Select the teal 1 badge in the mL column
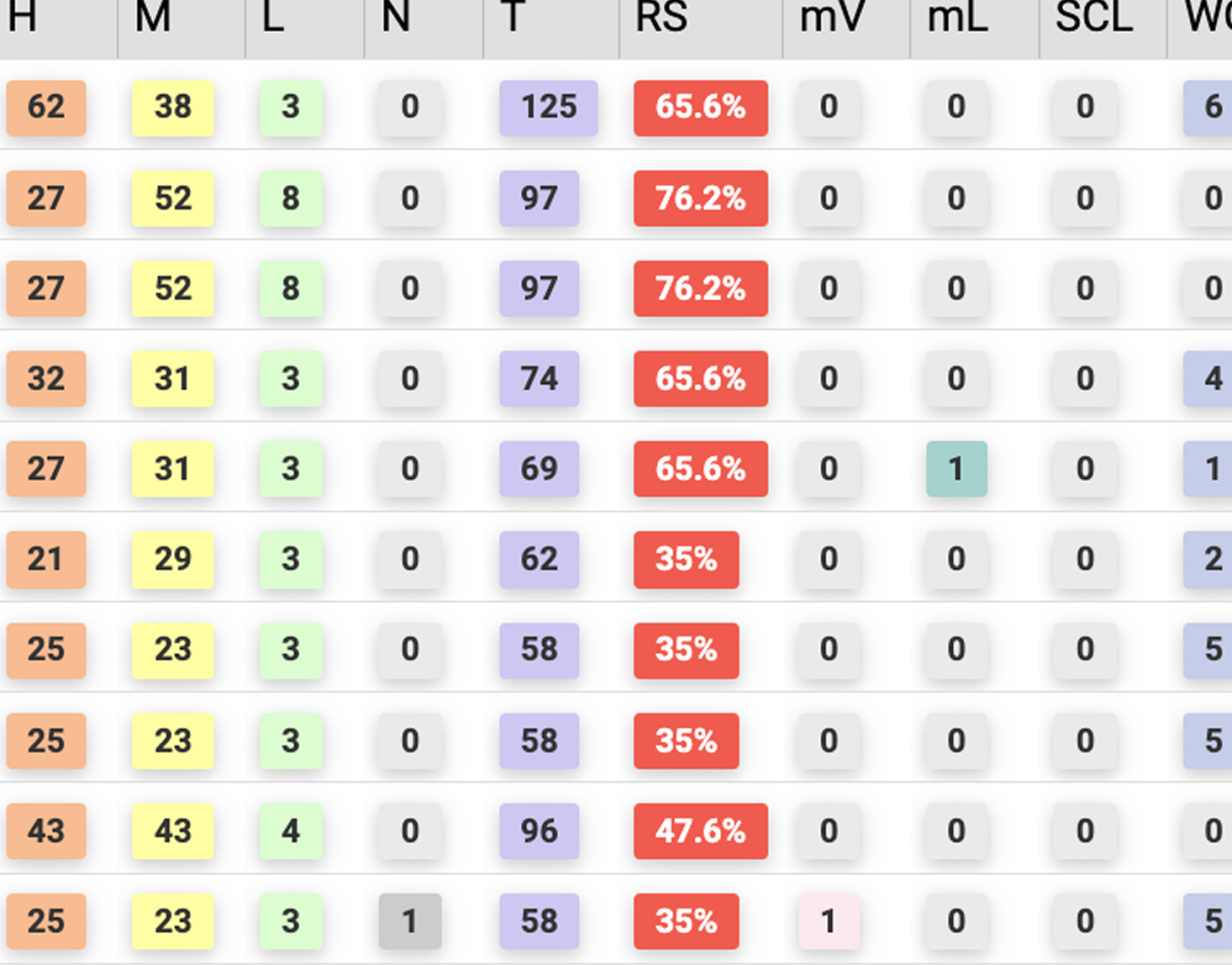Screen dimensions: 1232x965 click(956, 470)
